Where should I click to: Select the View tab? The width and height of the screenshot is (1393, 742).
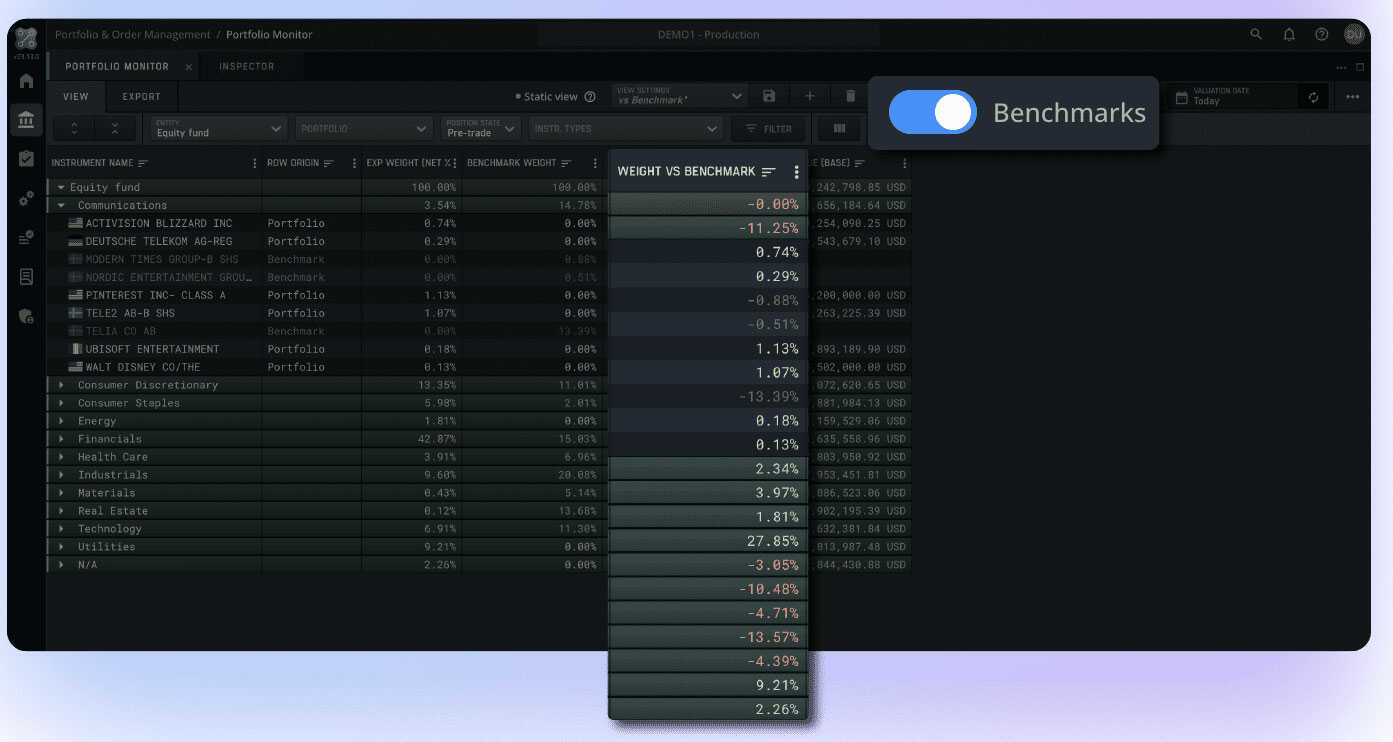(76, 97)
